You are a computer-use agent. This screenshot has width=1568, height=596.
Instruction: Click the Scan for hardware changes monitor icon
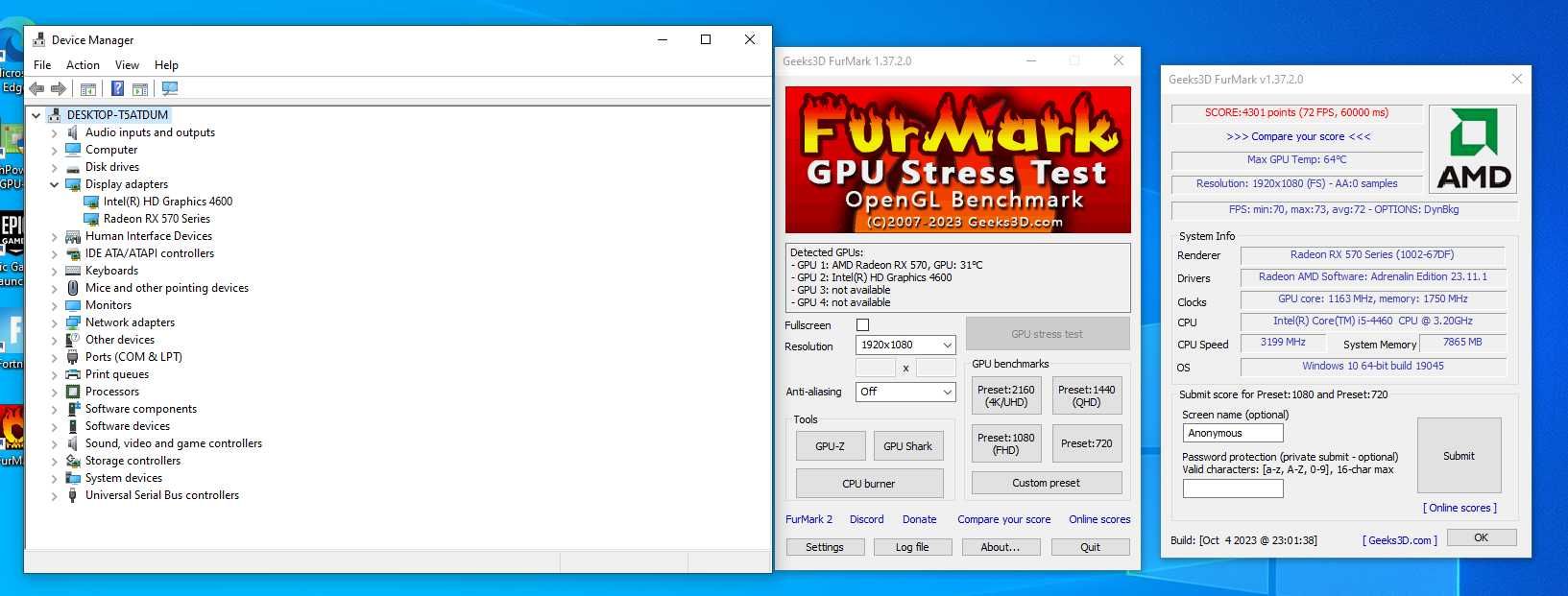pyautogui.click(x=170, y=89)
